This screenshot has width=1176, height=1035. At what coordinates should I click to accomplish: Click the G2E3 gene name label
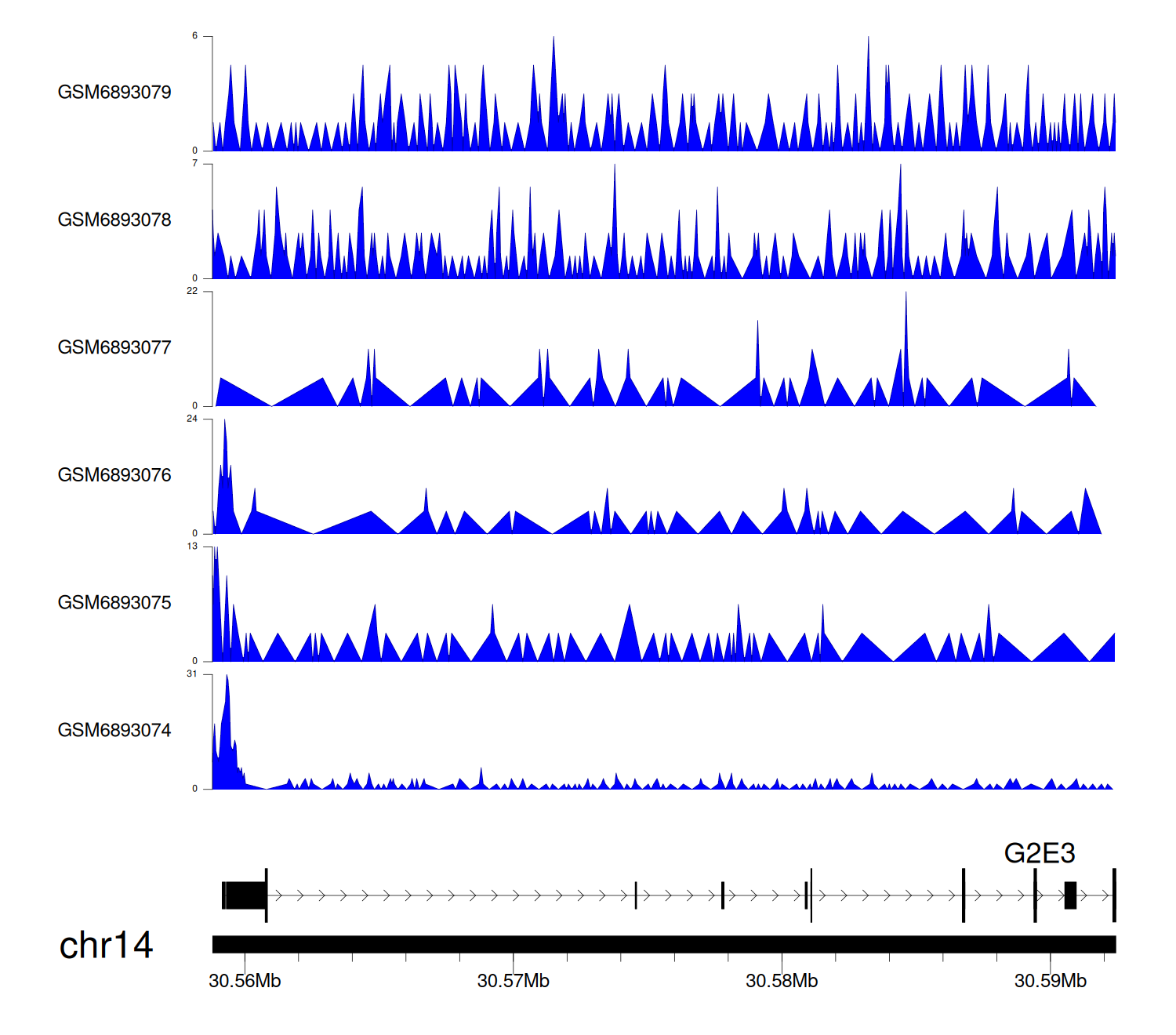[1039, 854]
